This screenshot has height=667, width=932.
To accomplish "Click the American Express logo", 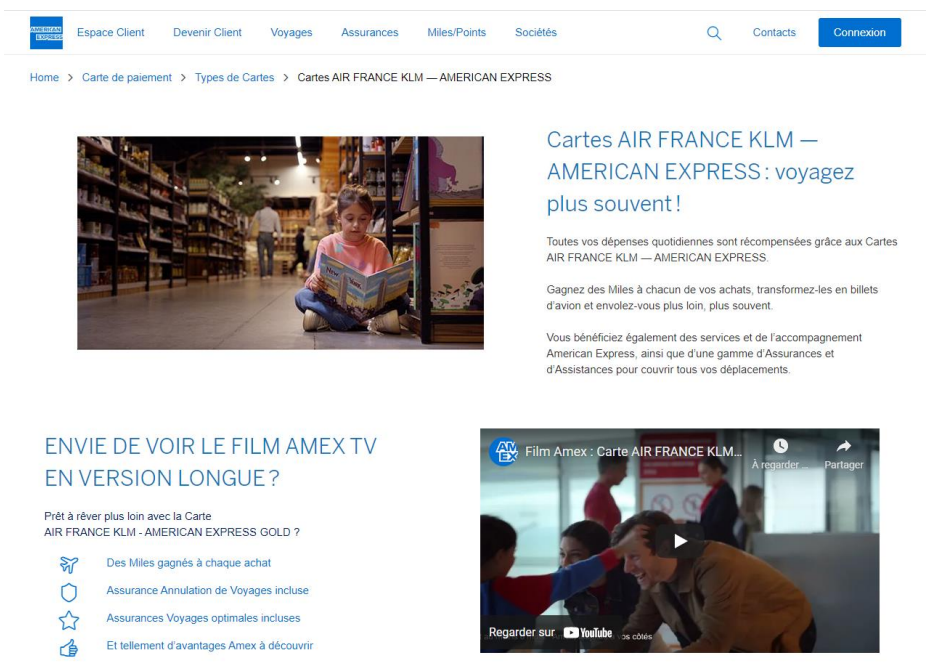I will click(x=46, y=33).
